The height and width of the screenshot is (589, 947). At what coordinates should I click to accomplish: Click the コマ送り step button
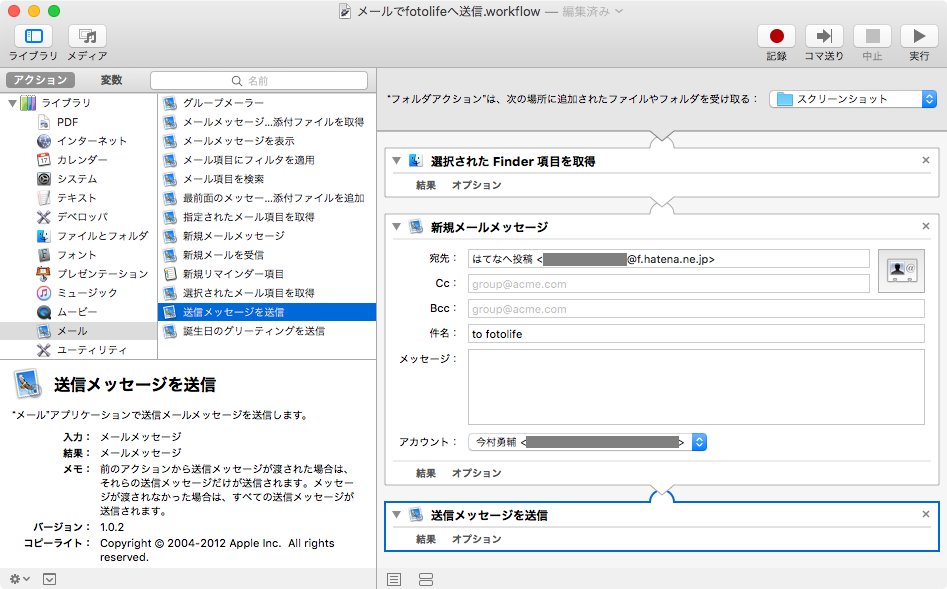click(824, 36)
